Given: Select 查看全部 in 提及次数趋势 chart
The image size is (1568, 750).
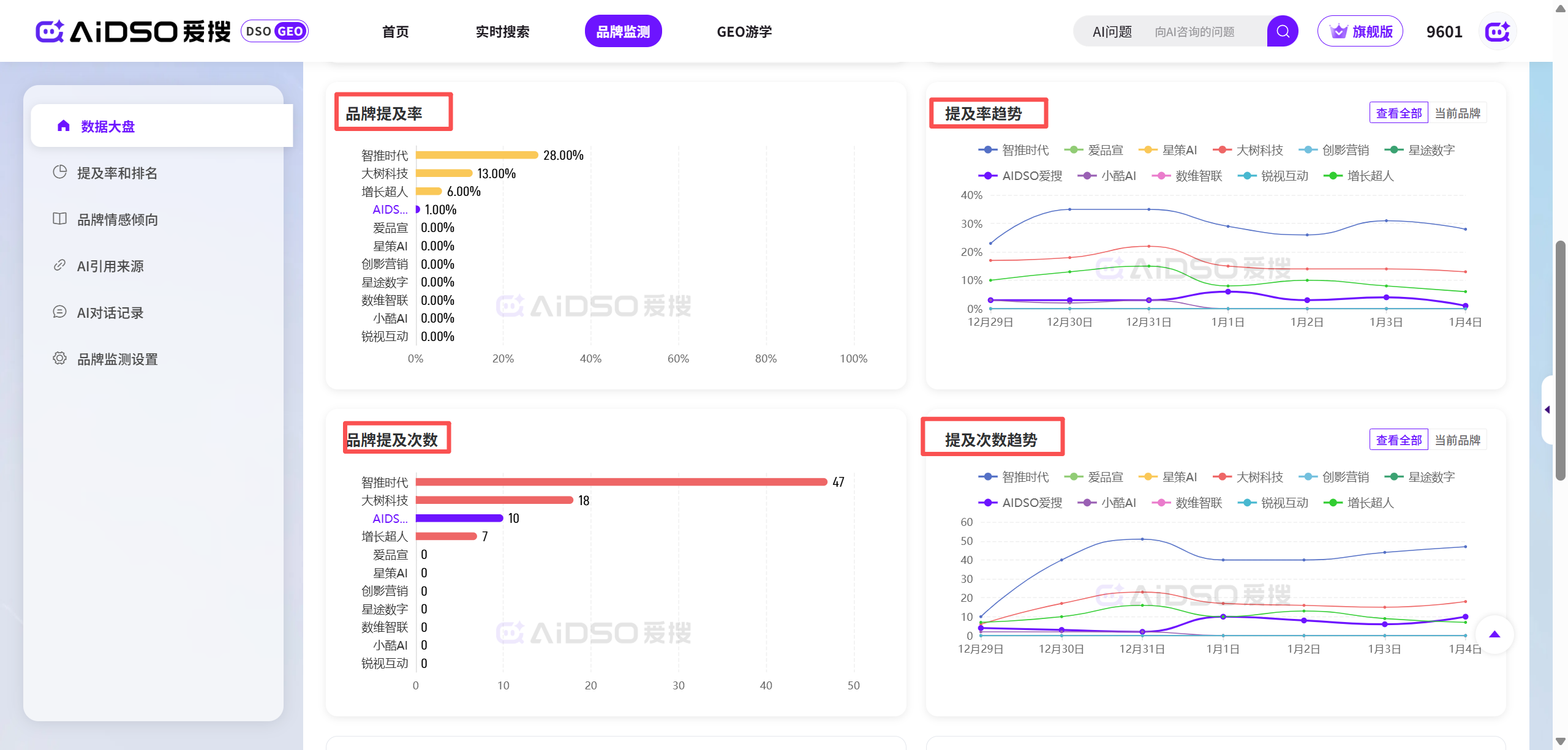Looking at the screenshot, I should pyautogui.click(x=1398, y=440).
